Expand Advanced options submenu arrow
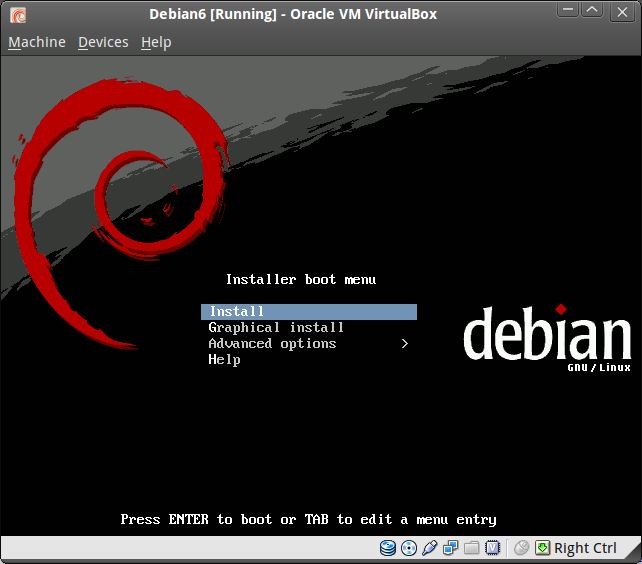This screenshot has width=642, height=564. pyautogui.click(x=405, y=344)
